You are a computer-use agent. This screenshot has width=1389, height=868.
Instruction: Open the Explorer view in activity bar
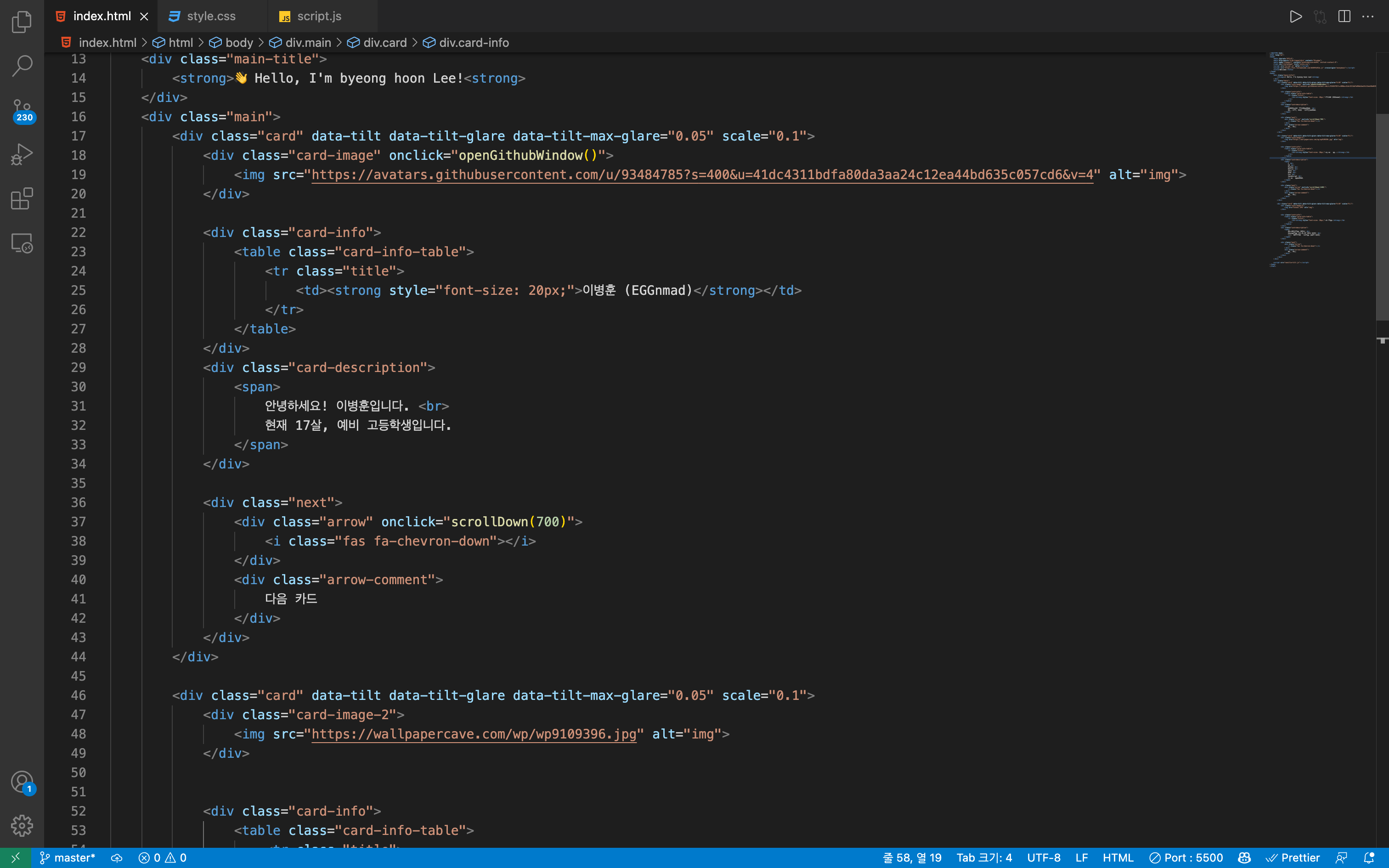(x=22, y=22)
